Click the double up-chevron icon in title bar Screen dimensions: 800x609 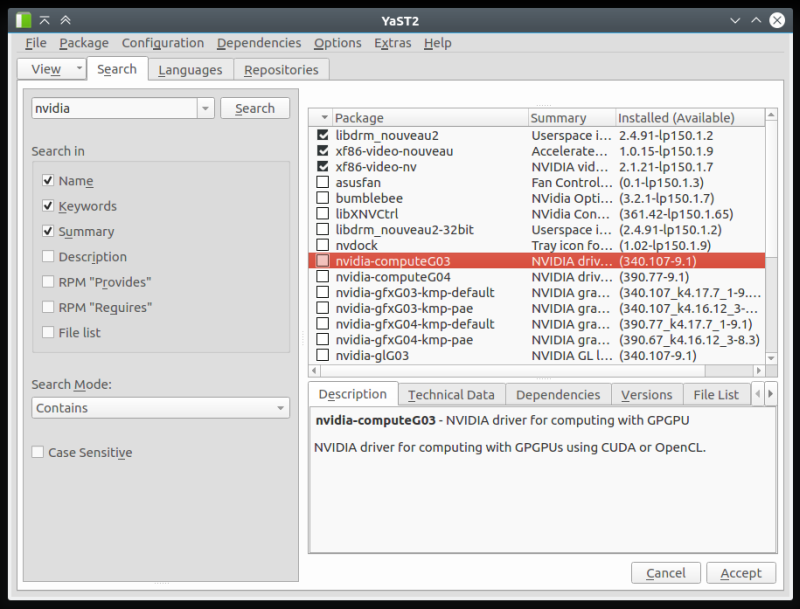[x=65, y=19]
